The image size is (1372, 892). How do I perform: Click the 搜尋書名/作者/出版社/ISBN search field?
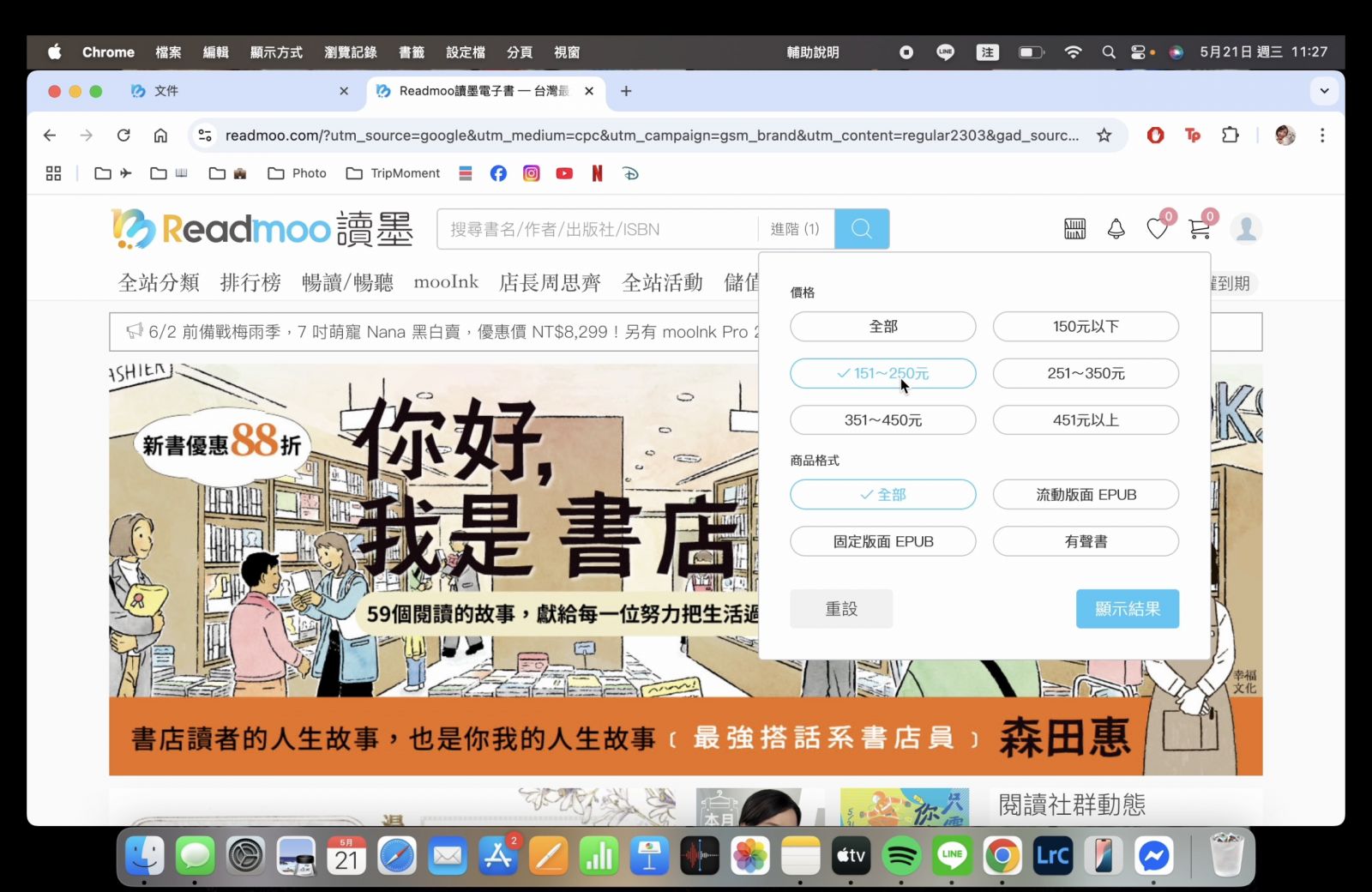(598, 229)
